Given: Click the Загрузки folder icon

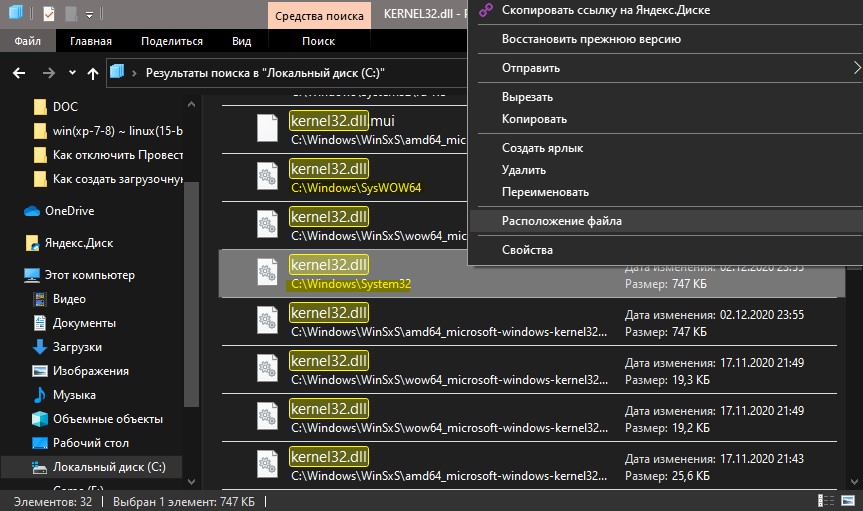Looking at the screenshot, I should [40, 347].
